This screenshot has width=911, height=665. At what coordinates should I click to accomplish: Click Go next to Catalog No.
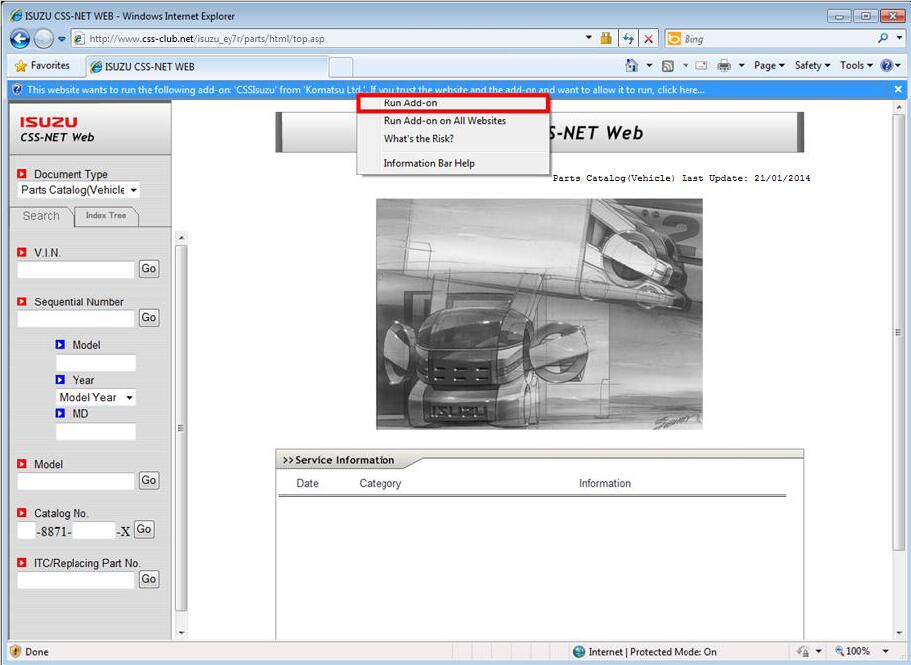click(x=144, y=529)
